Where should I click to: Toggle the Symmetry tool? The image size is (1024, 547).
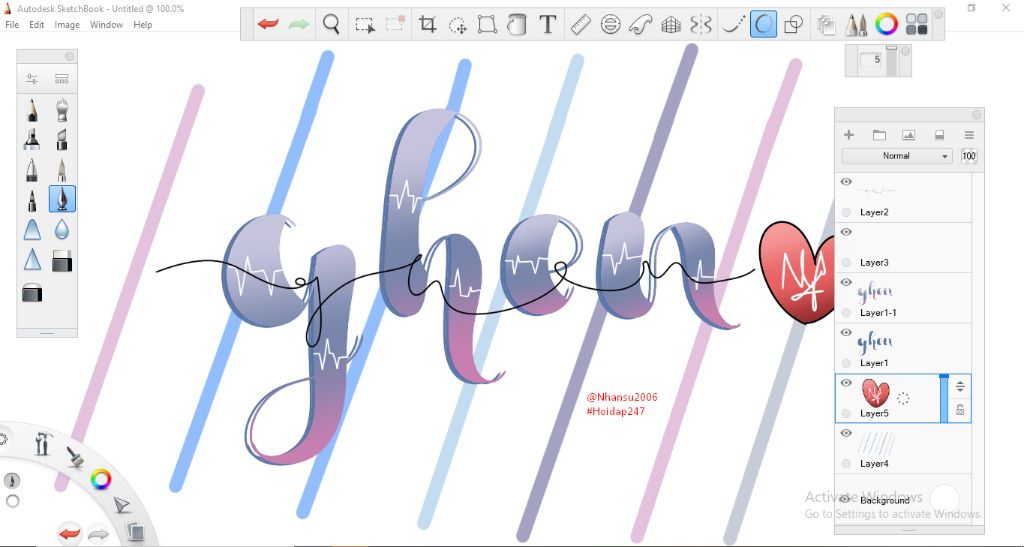tap(701, 25)
